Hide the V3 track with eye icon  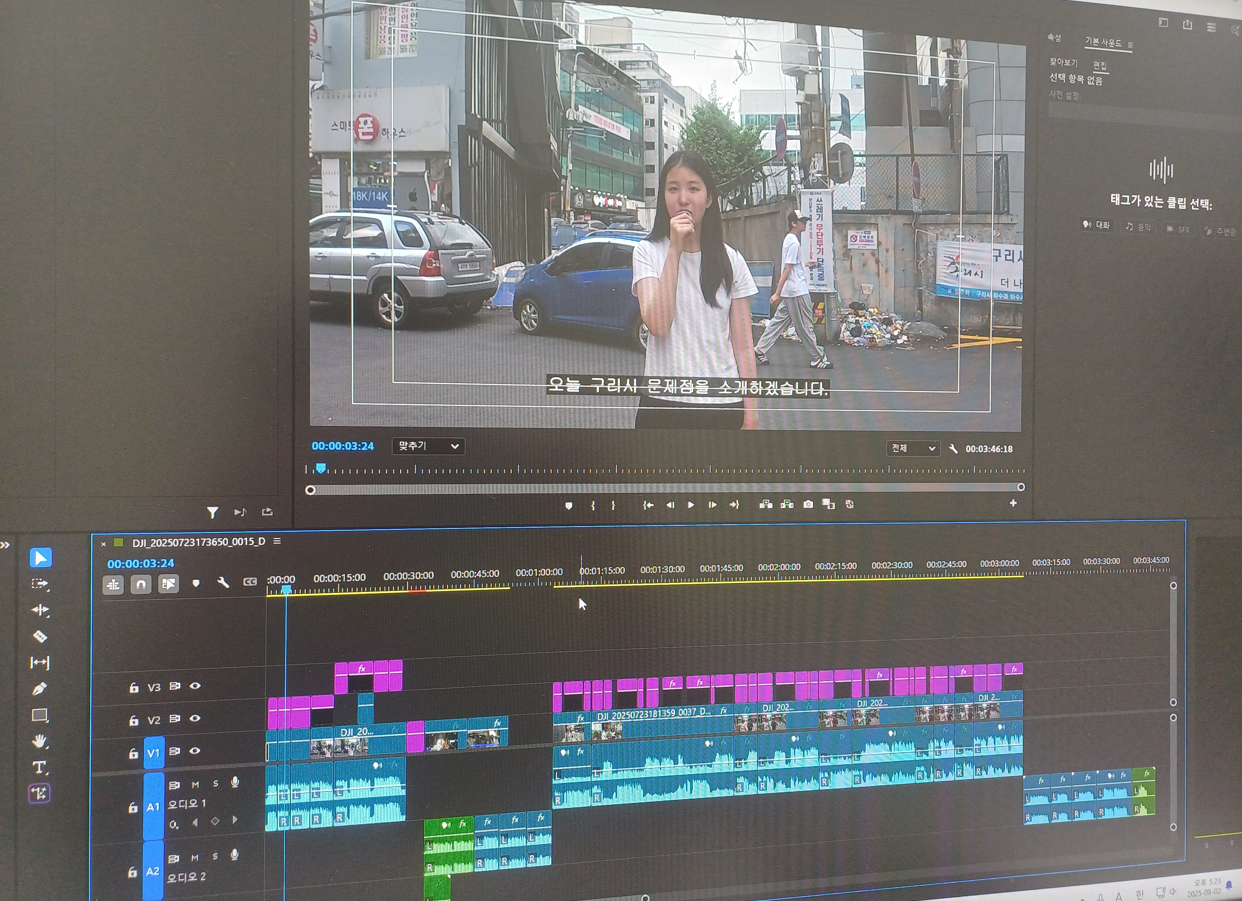(195, 686)
